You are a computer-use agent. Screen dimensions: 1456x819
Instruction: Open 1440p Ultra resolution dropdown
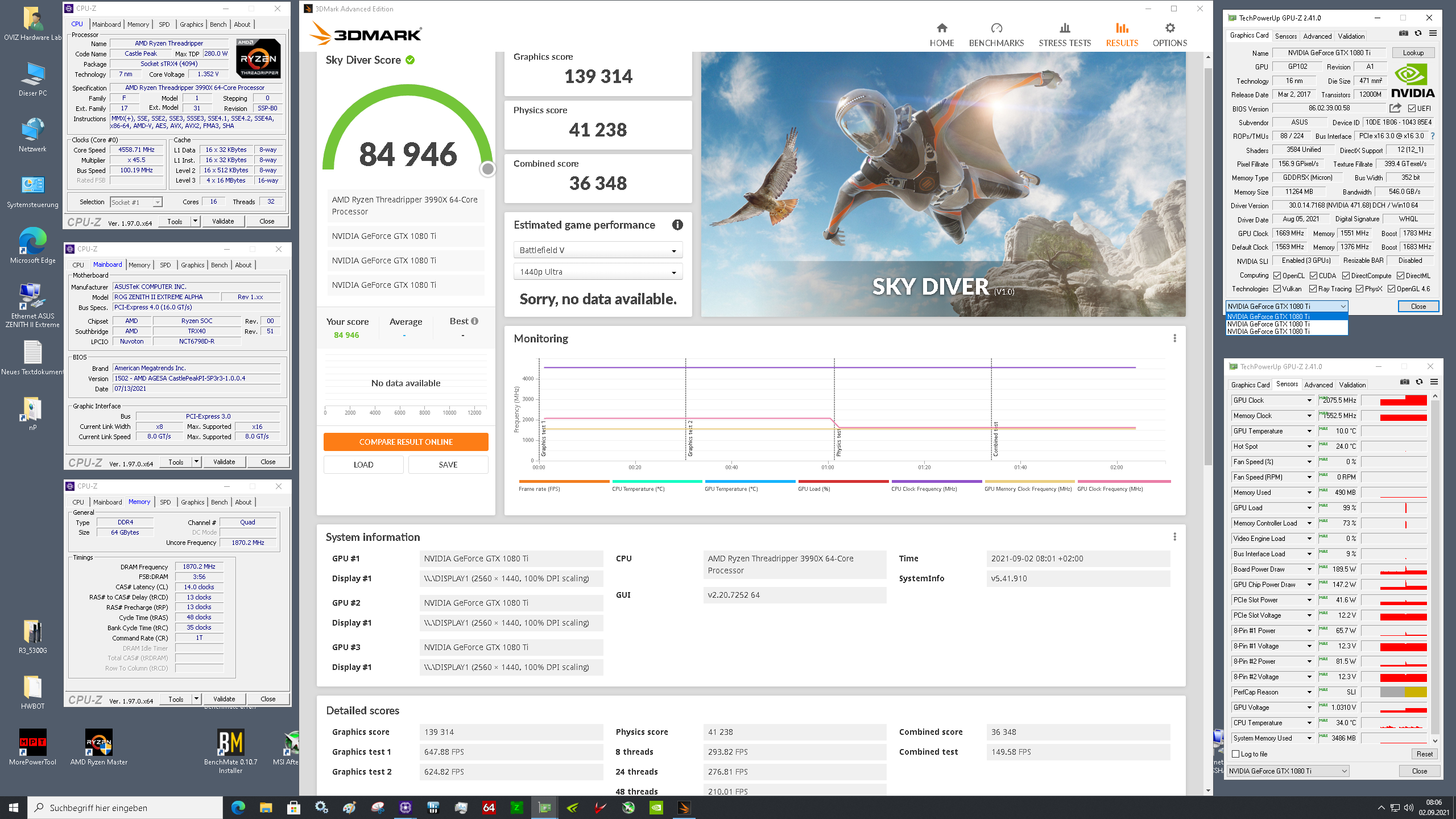[598, 272]
